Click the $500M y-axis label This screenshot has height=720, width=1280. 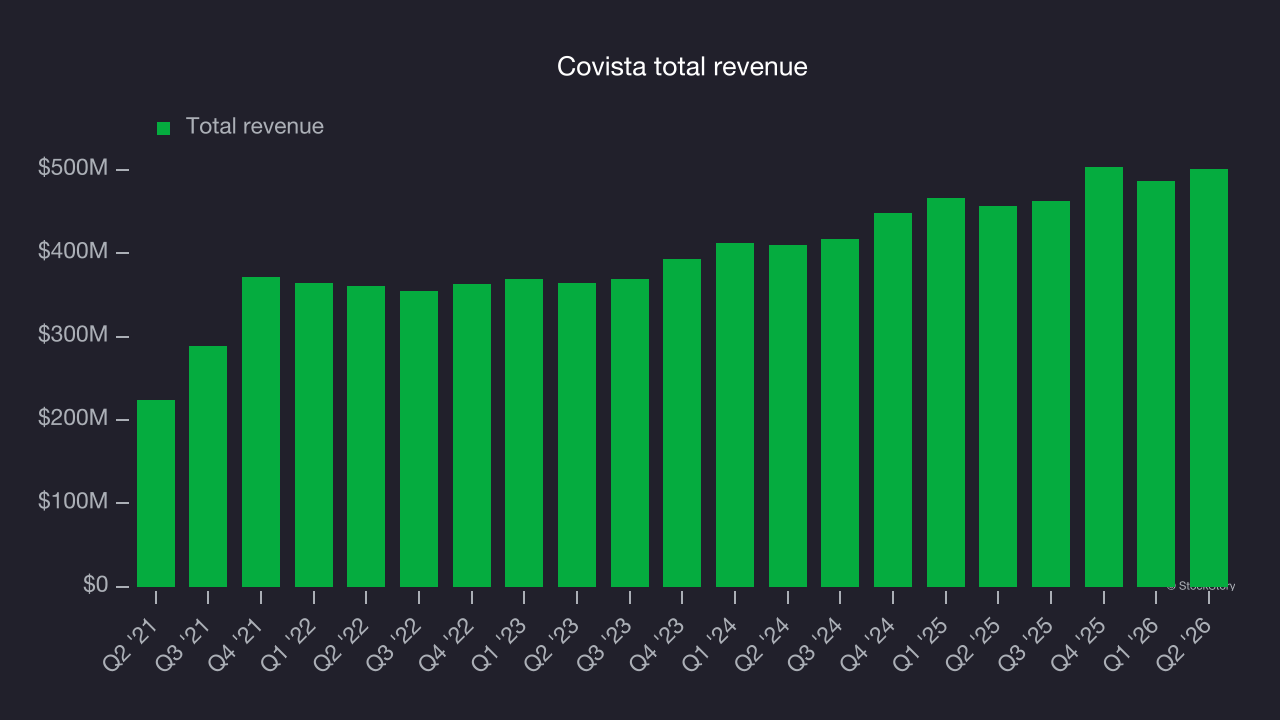click(x=73, y=168)
